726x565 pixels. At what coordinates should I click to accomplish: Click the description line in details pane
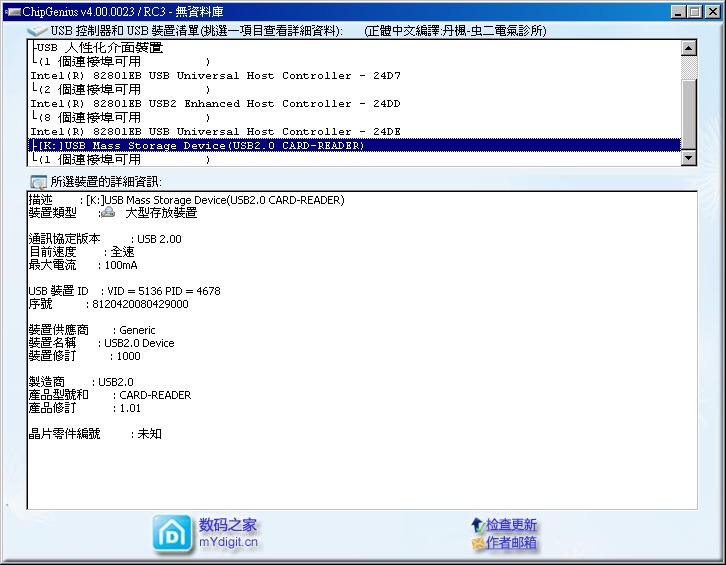(187, 200)
